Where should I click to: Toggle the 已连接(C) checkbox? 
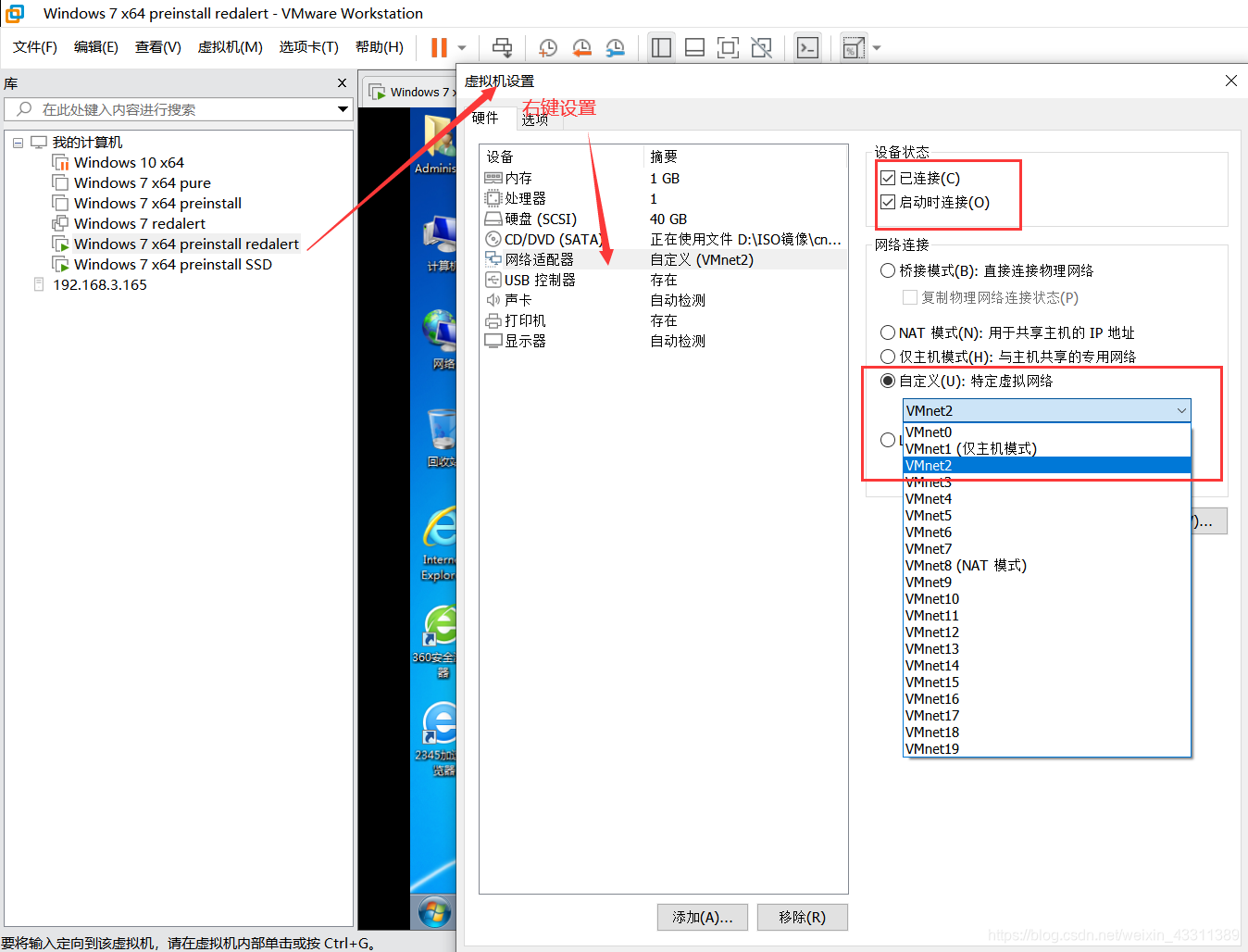pos(888,178)
